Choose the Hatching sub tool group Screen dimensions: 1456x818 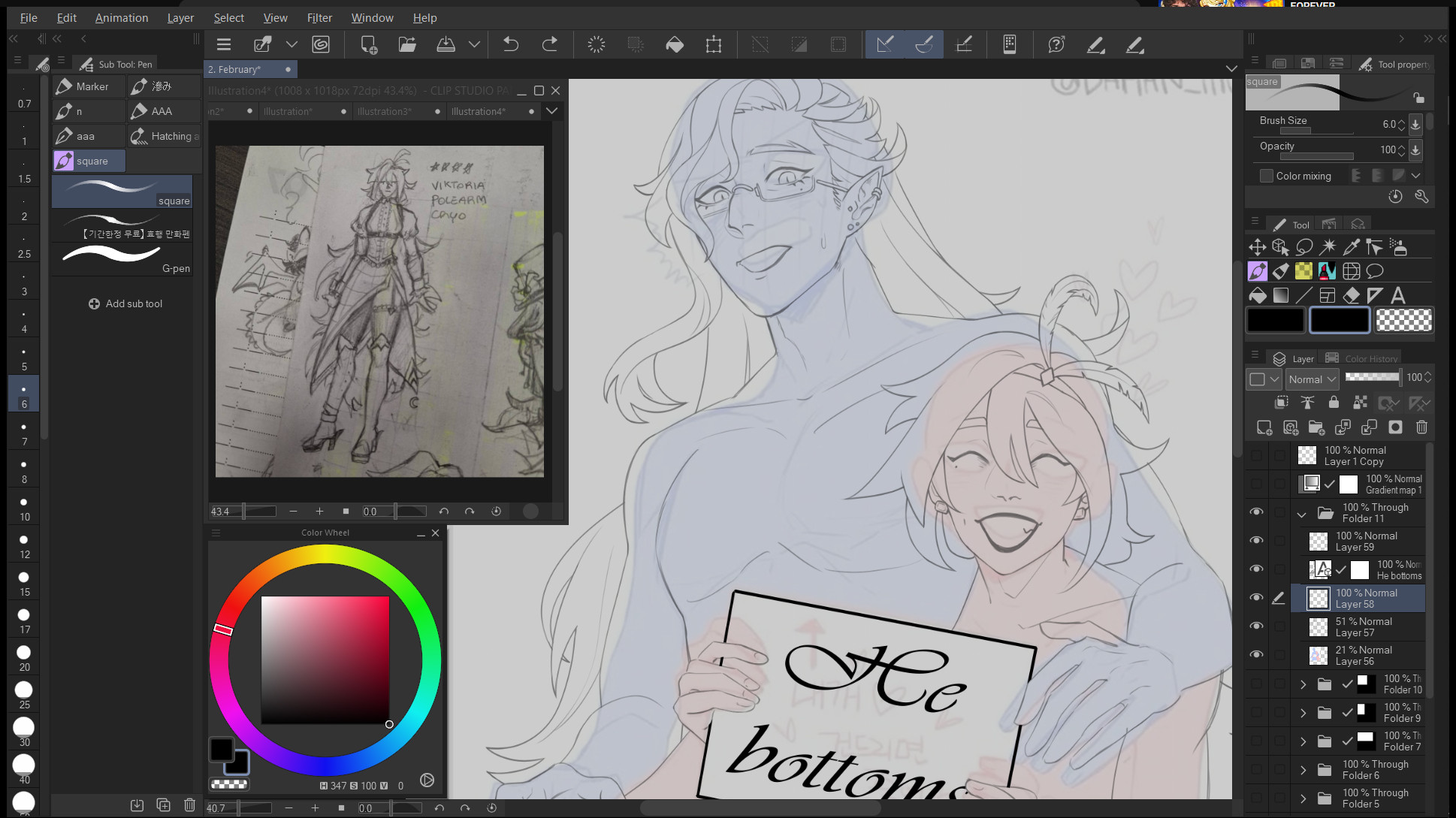[164, 136]
